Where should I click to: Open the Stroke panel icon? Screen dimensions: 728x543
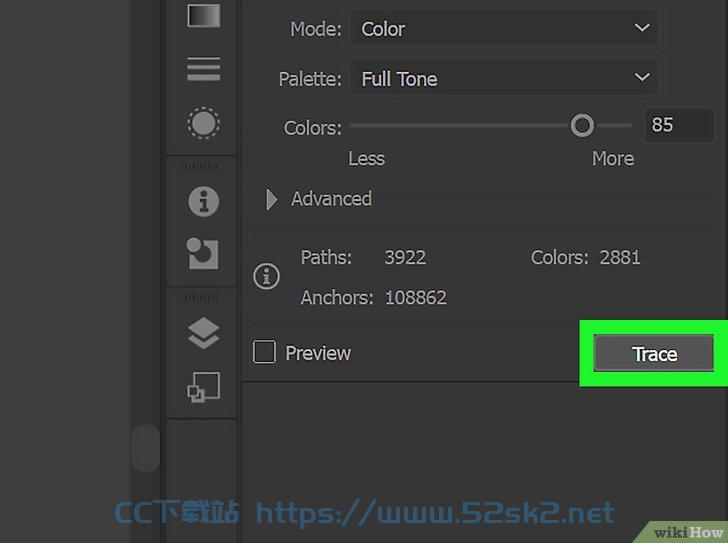203,69
